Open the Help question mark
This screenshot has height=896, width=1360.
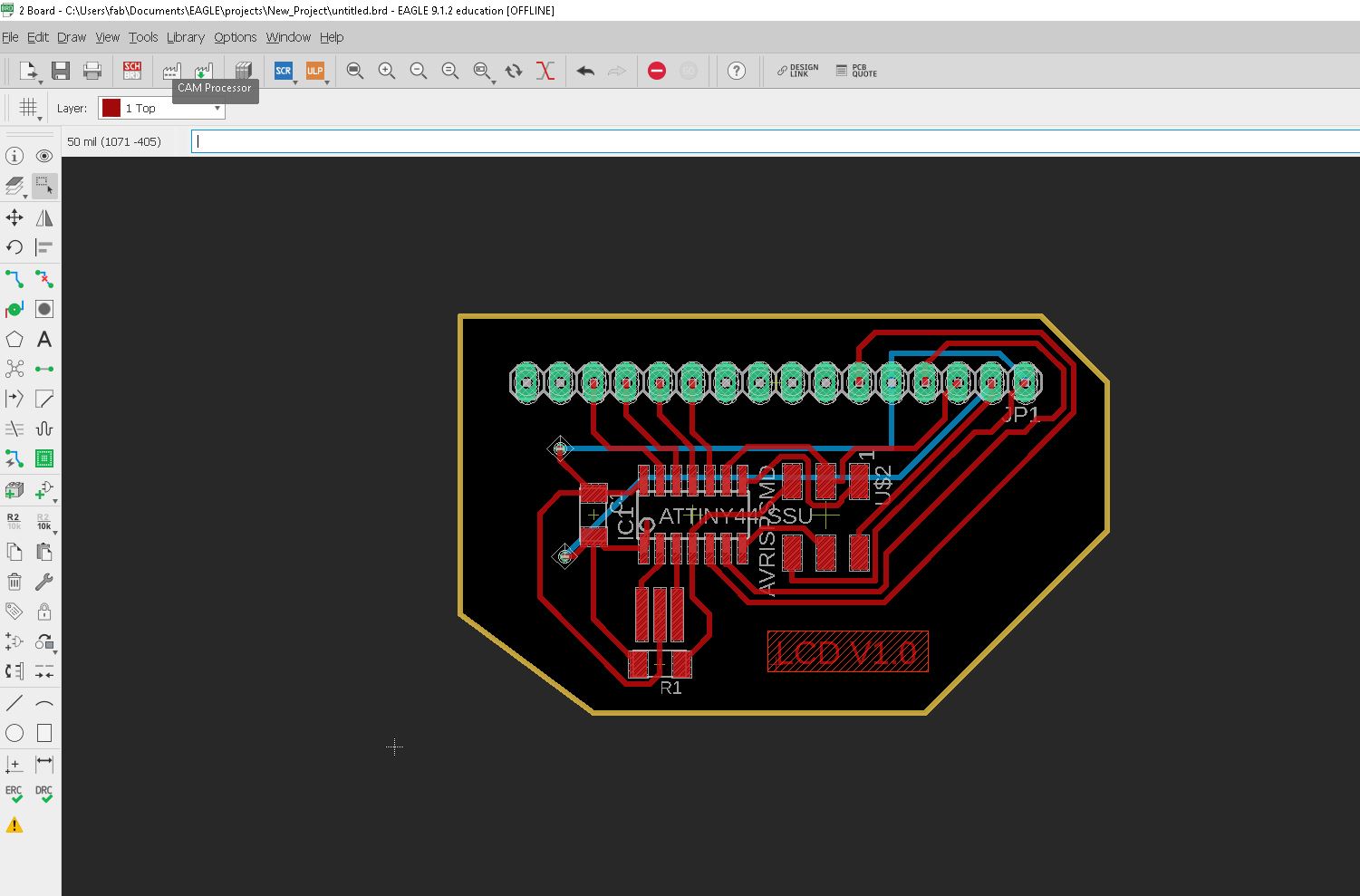737,71
